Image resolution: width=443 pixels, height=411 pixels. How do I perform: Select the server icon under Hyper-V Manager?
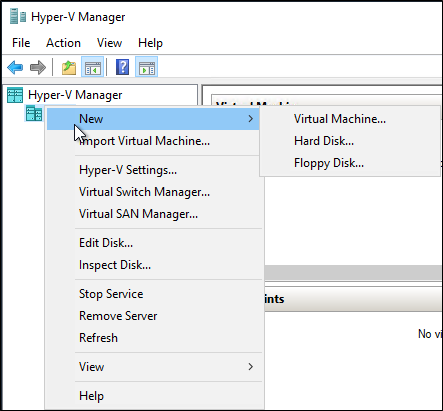[34, 113]
